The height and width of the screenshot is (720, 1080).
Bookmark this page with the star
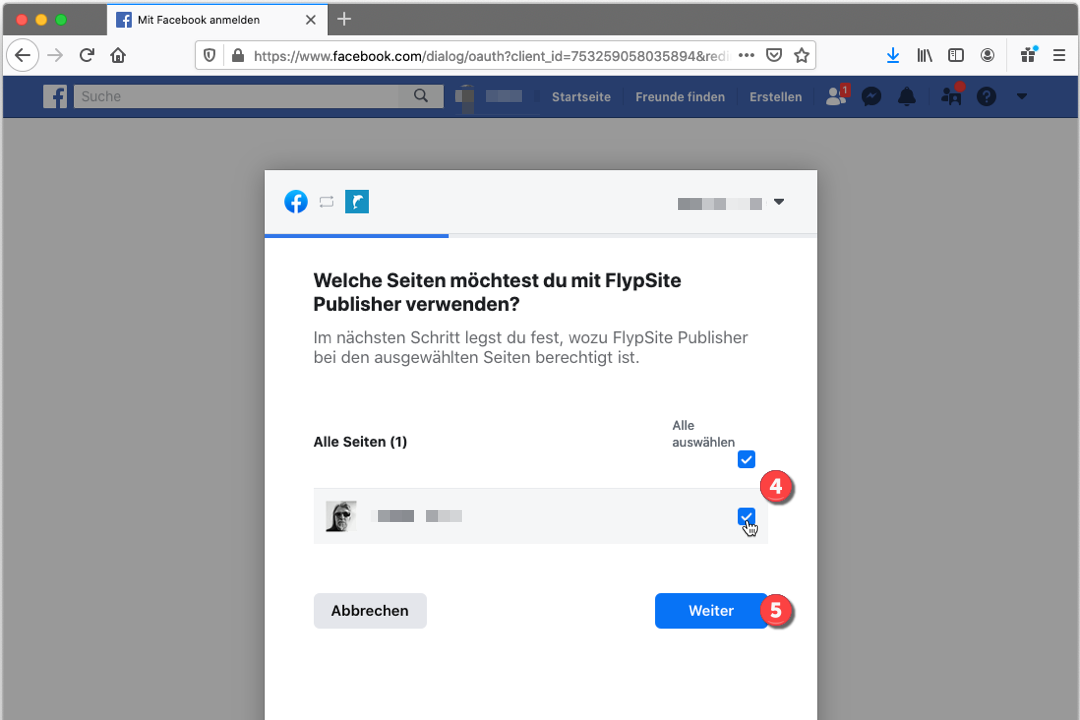tap(801, 56)
